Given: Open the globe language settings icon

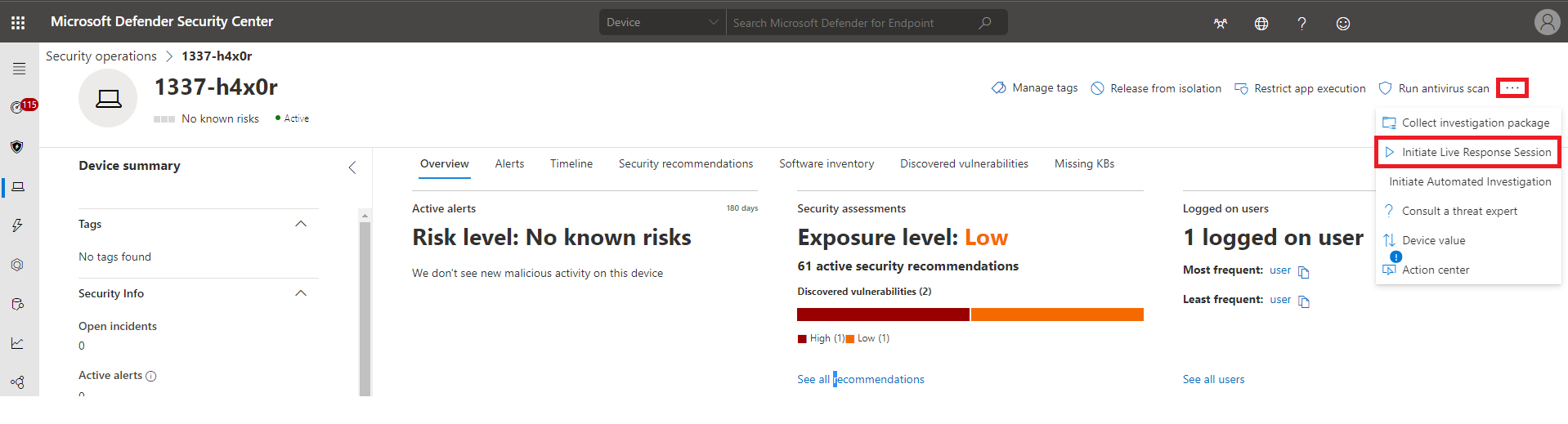Looking at the screenshot, I should pyautogui.click(x=1261, y=24).
